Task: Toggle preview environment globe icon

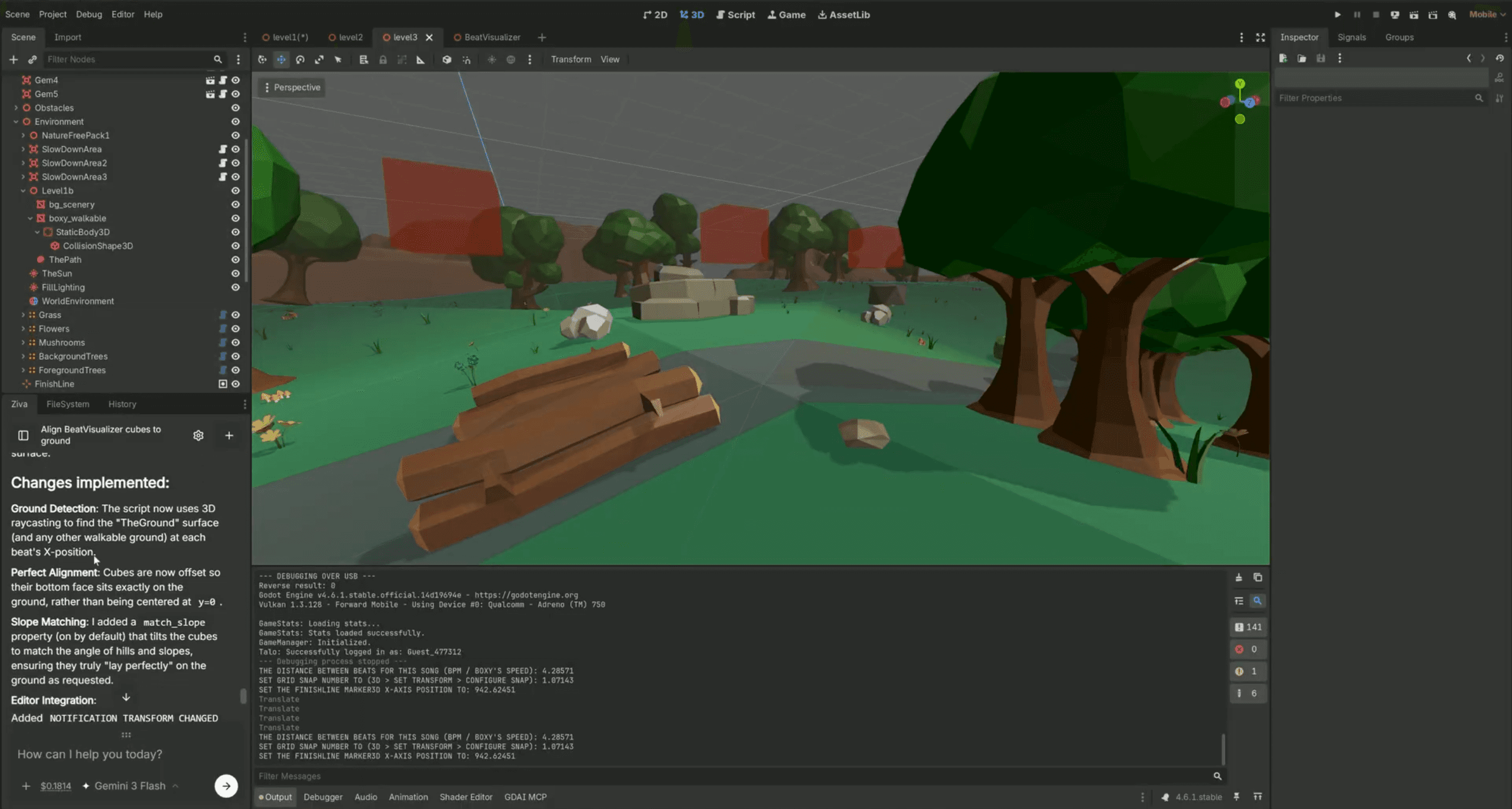Action: 511,60
